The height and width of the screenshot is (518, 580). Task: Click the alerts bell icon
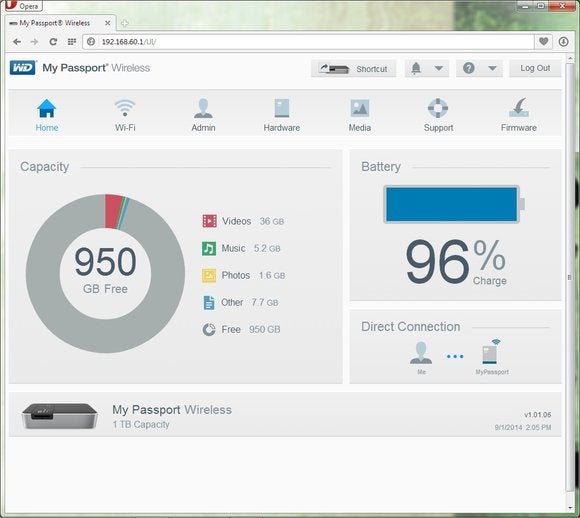coord(416,68)
